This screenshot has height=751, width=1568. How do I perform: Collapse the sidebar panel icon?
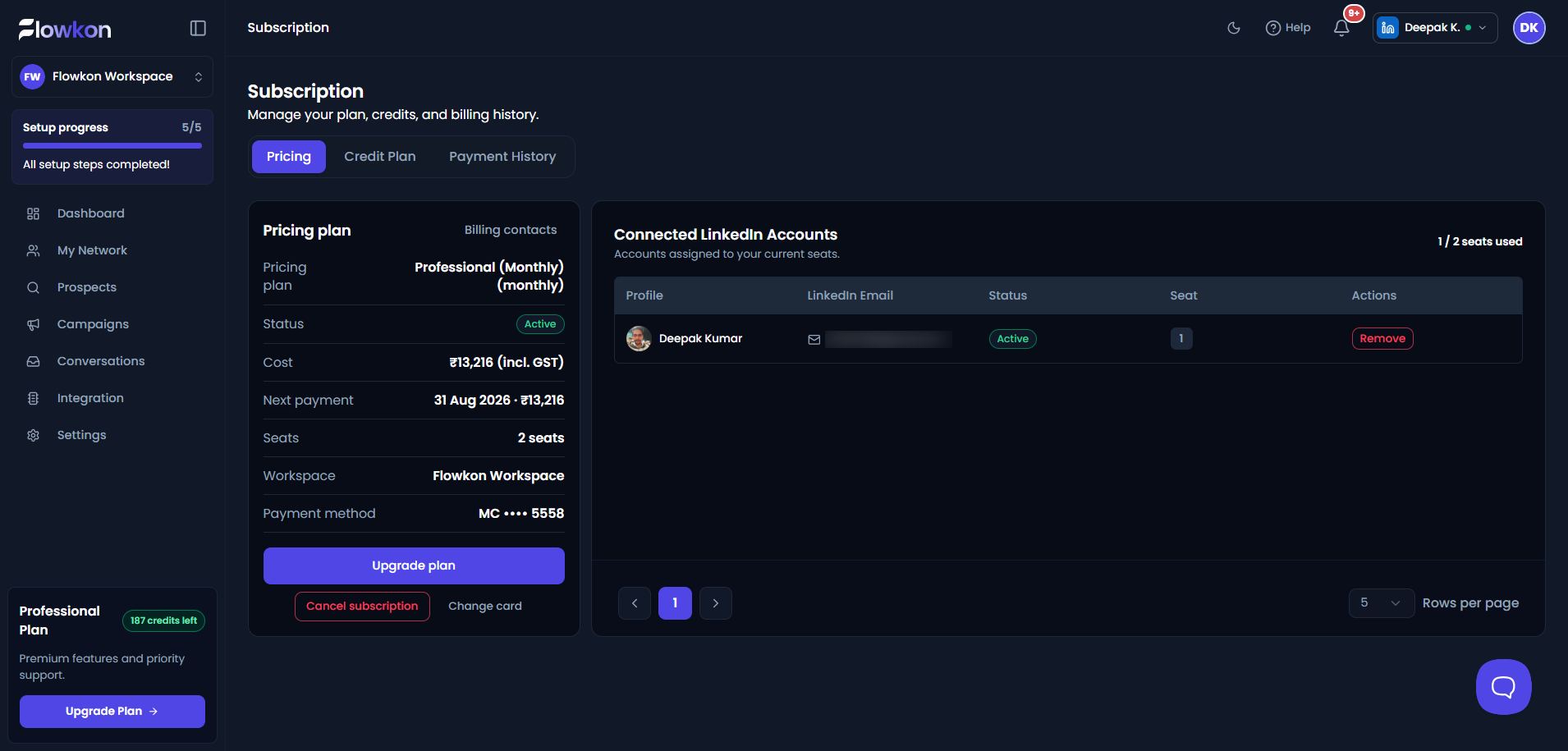(198, 28)
